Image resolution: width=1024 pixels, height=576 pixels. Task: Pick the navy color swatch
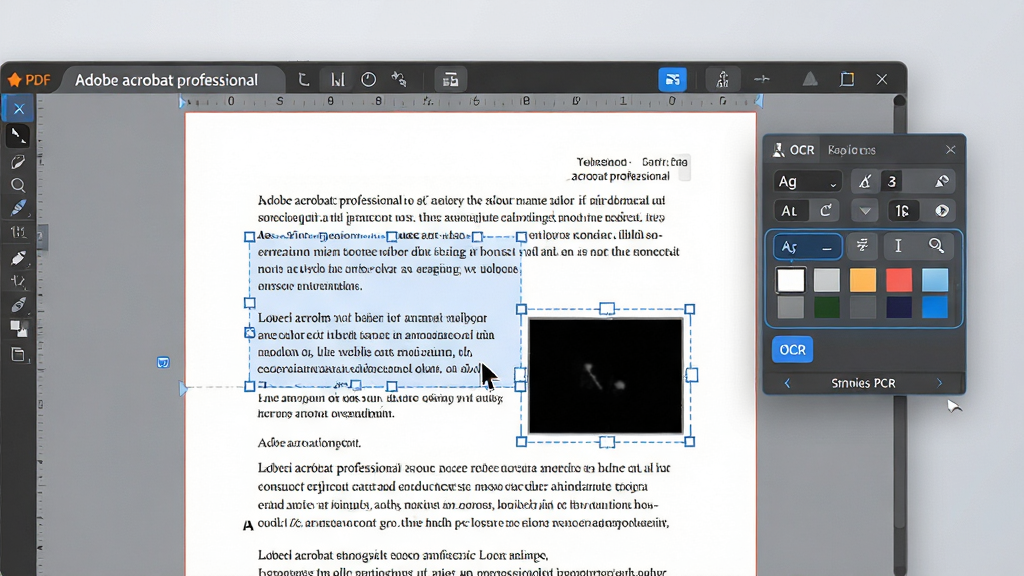899,307
